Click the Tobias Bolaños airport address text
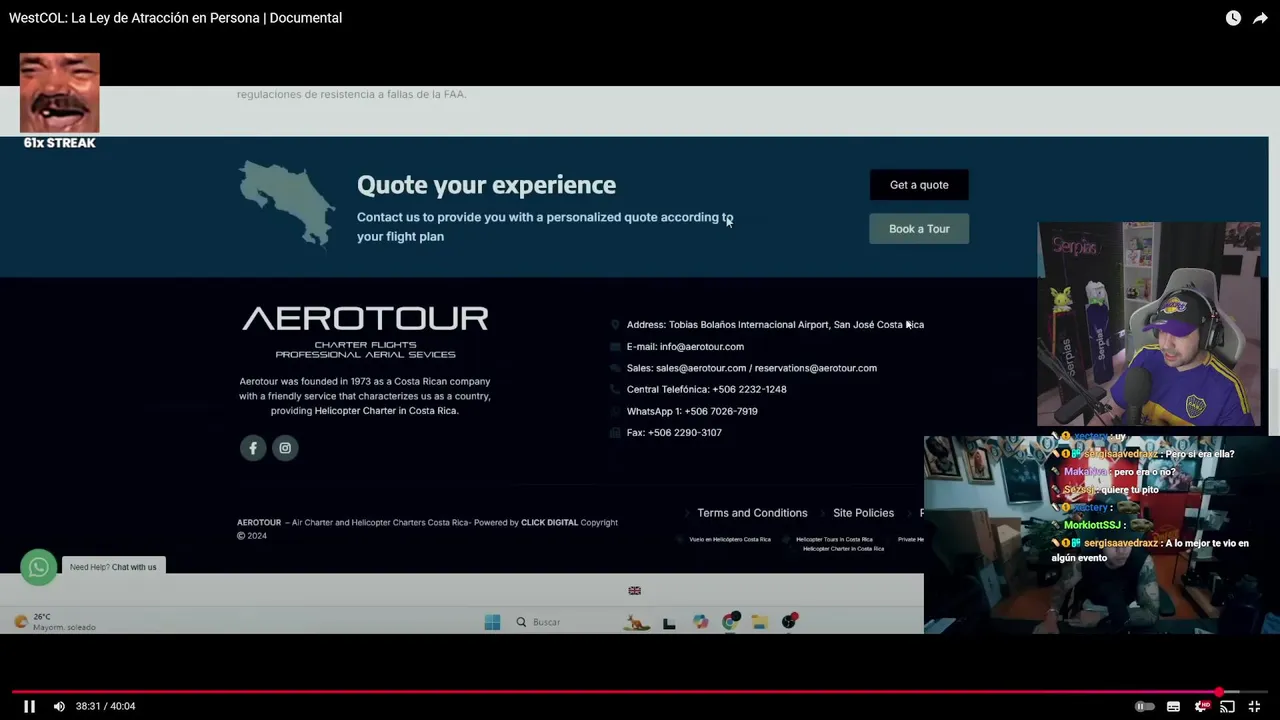 click(x=775, y=325)
